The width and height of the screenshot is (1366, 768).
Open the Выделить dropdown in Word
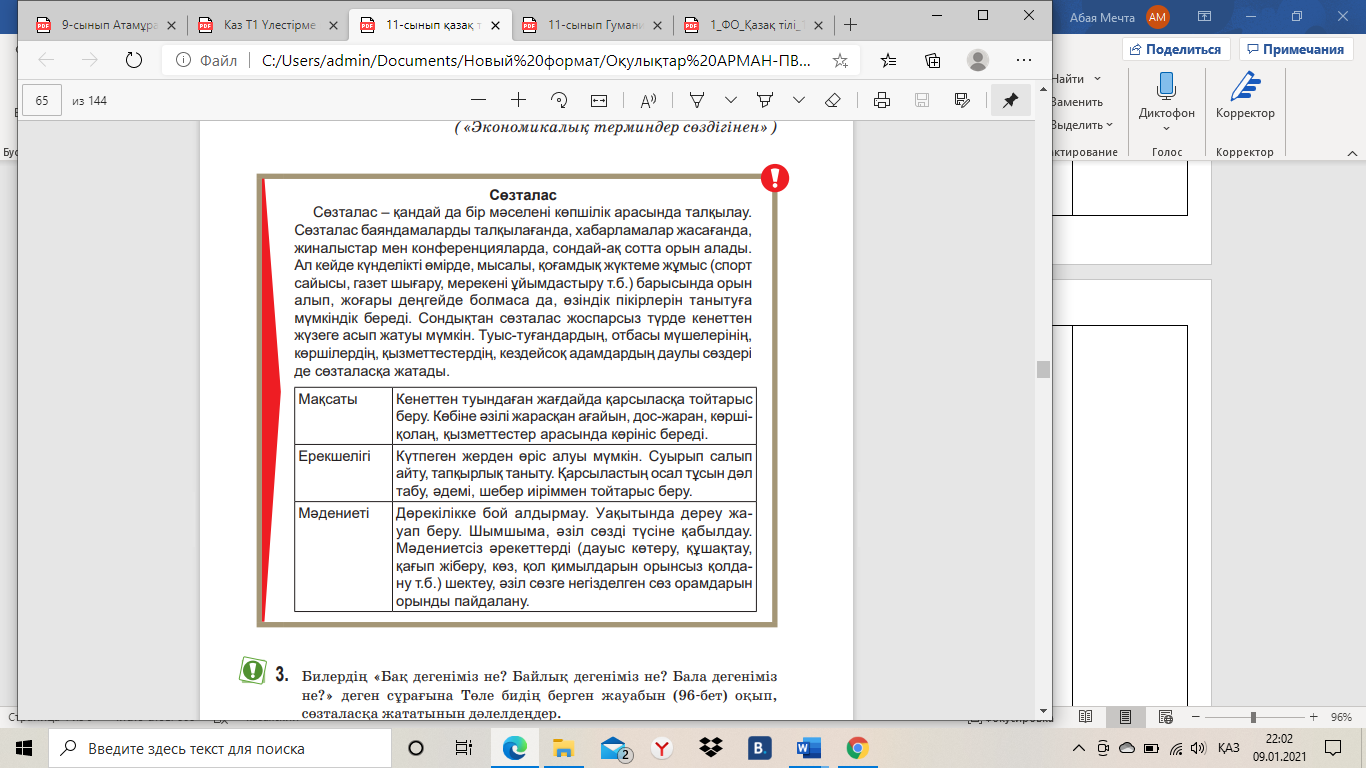1082,125
